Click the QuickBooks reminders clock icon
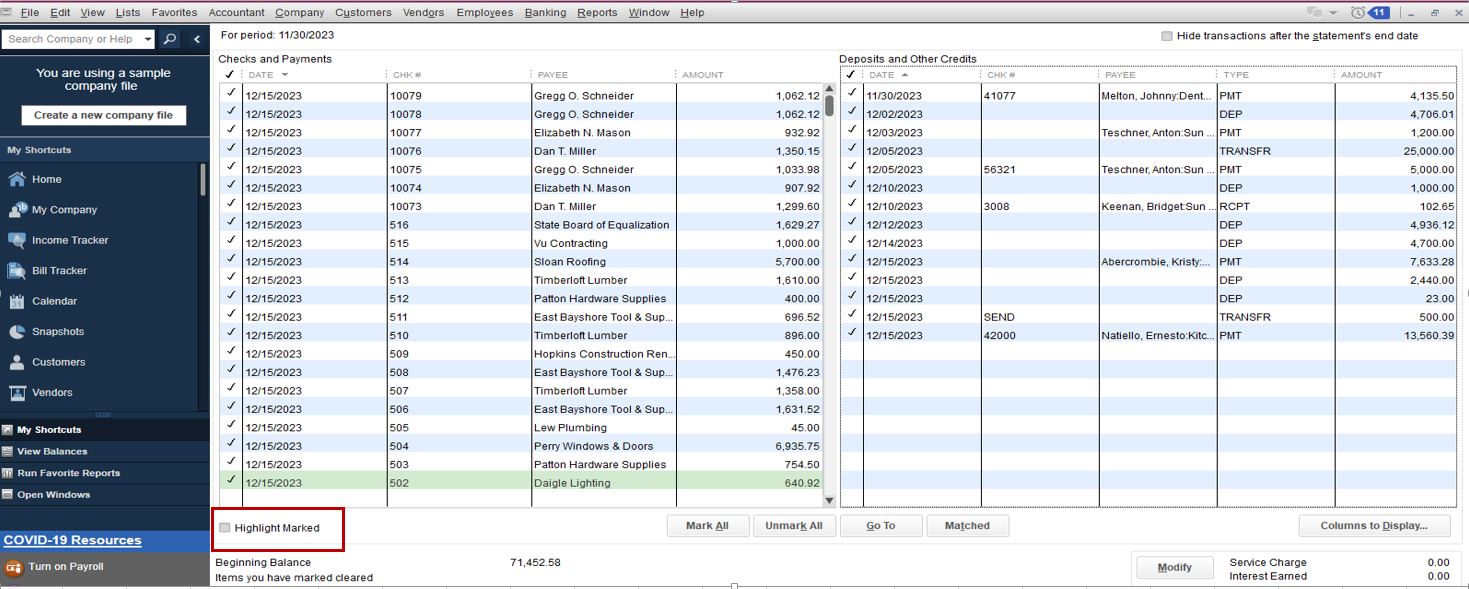This screenshot has height=589, width=1469. point(1357,12)
